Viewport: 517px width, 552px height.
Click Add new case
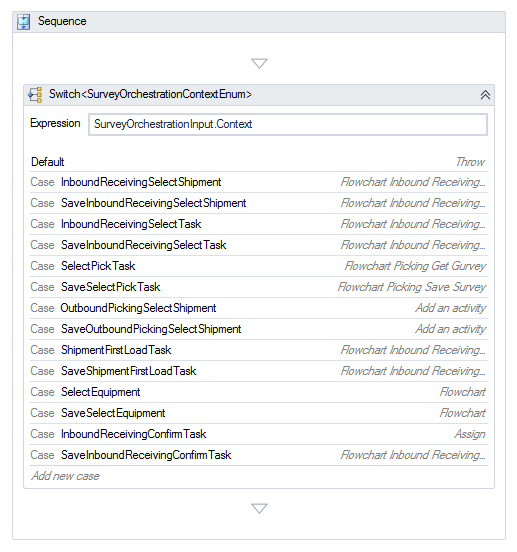click(65, 476)
